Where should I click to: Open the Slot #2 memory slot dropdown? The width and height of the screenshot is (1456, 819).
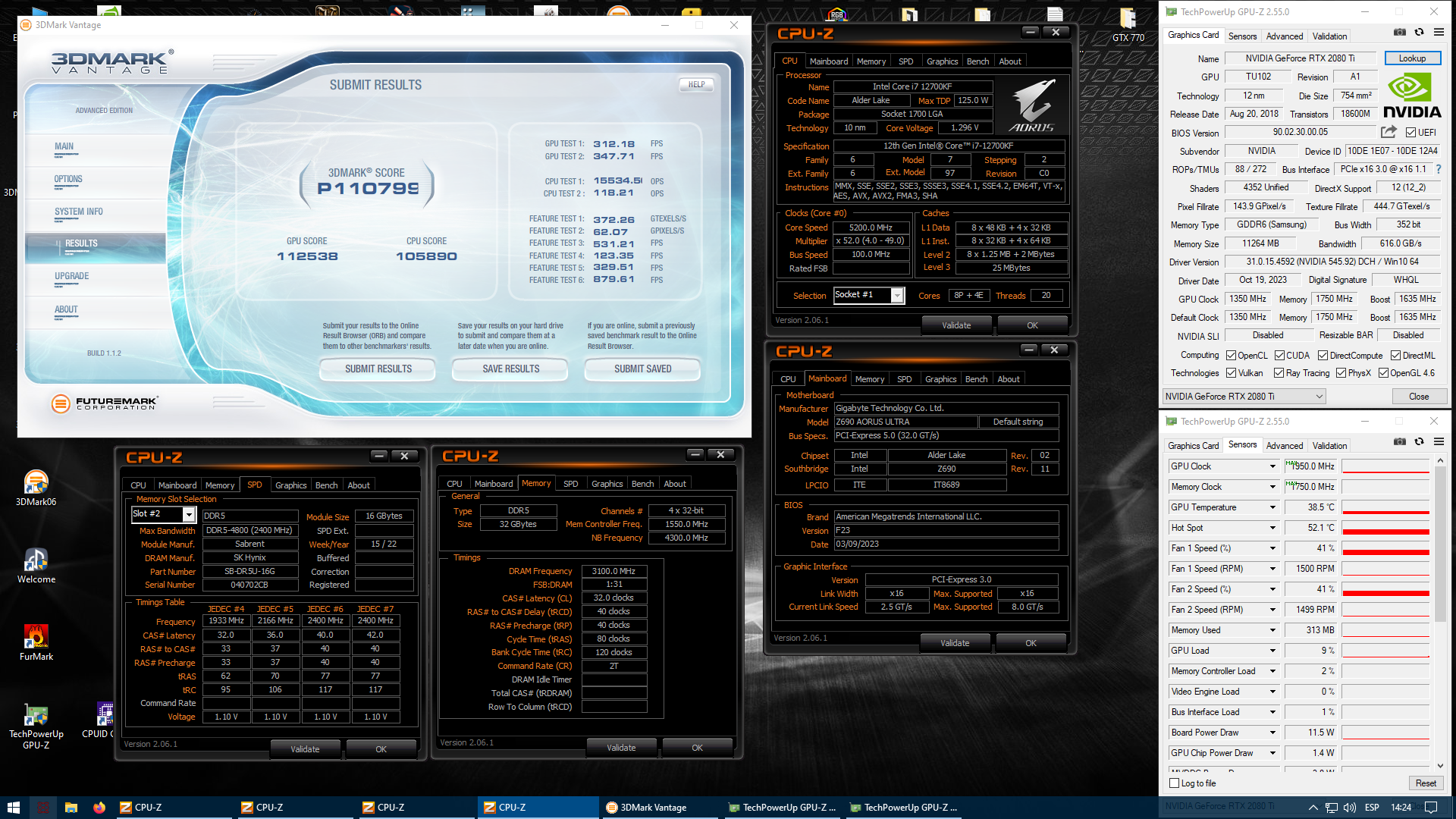pyautogui.click(x=164, y=515)
